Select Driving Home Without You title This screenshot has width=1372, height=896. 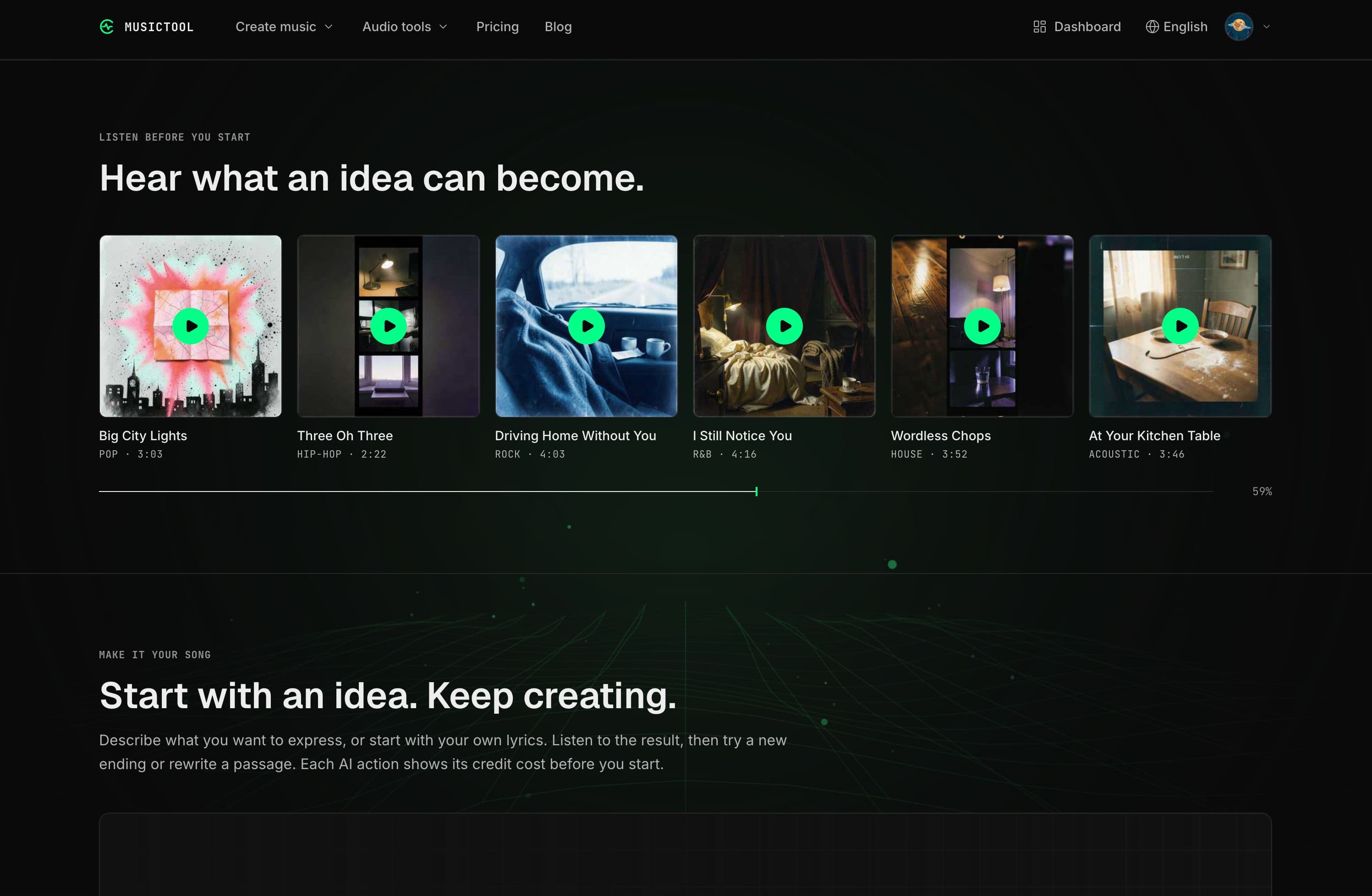point(575,436)
